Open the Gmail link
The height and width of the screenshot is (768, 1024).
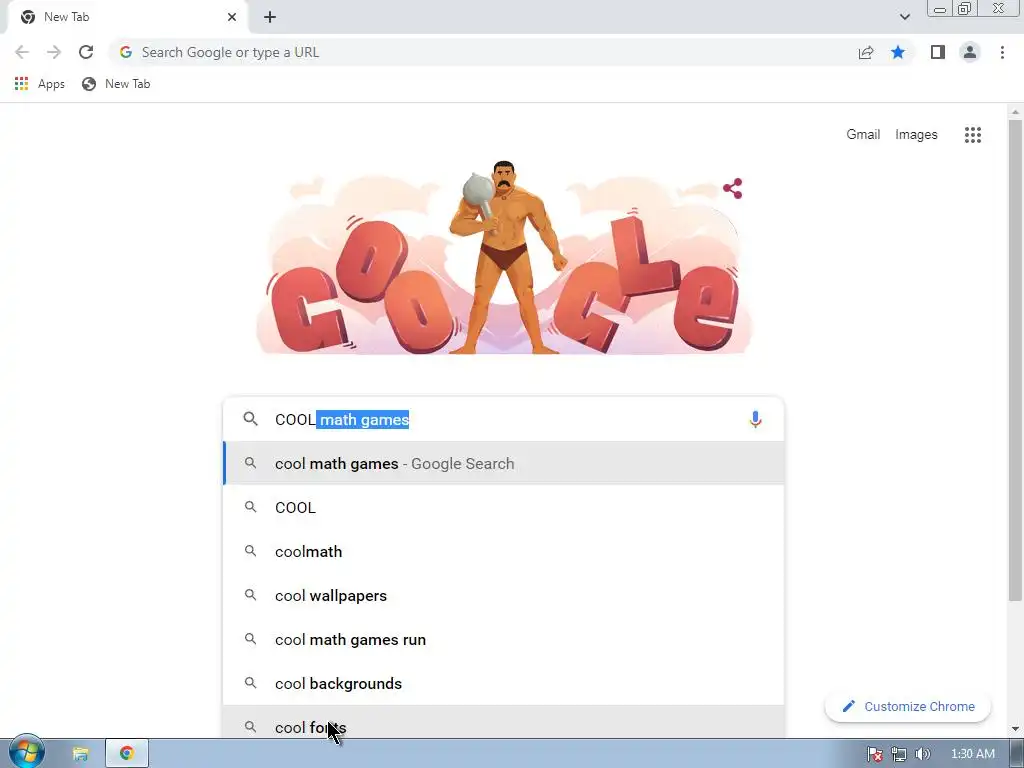(863, 135)
